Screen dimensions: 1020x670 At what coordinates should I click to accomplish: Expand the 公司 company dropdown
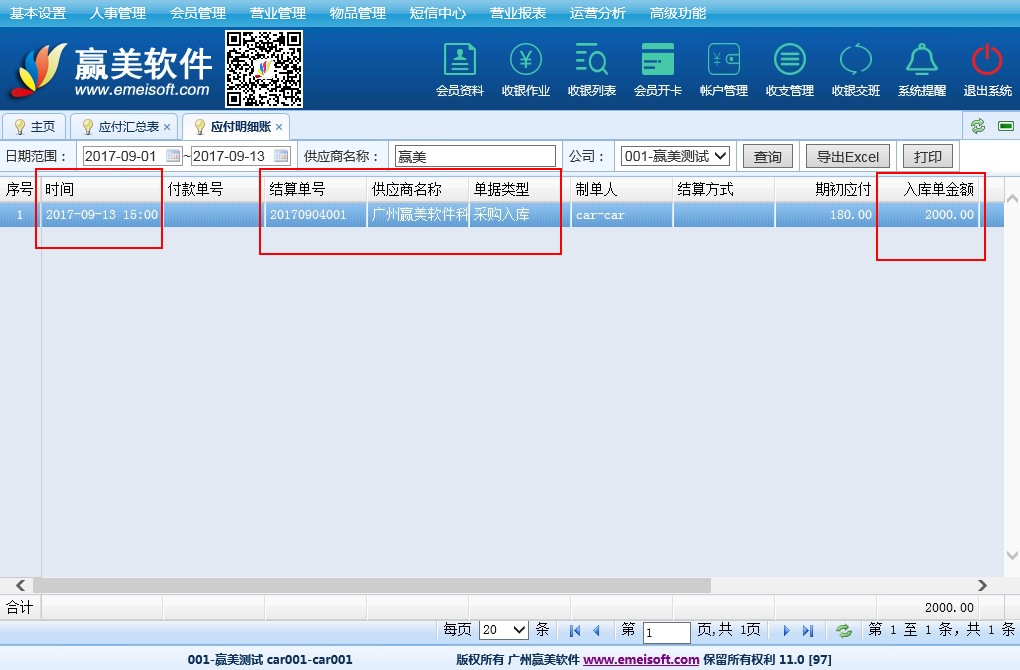pos(719,156)
